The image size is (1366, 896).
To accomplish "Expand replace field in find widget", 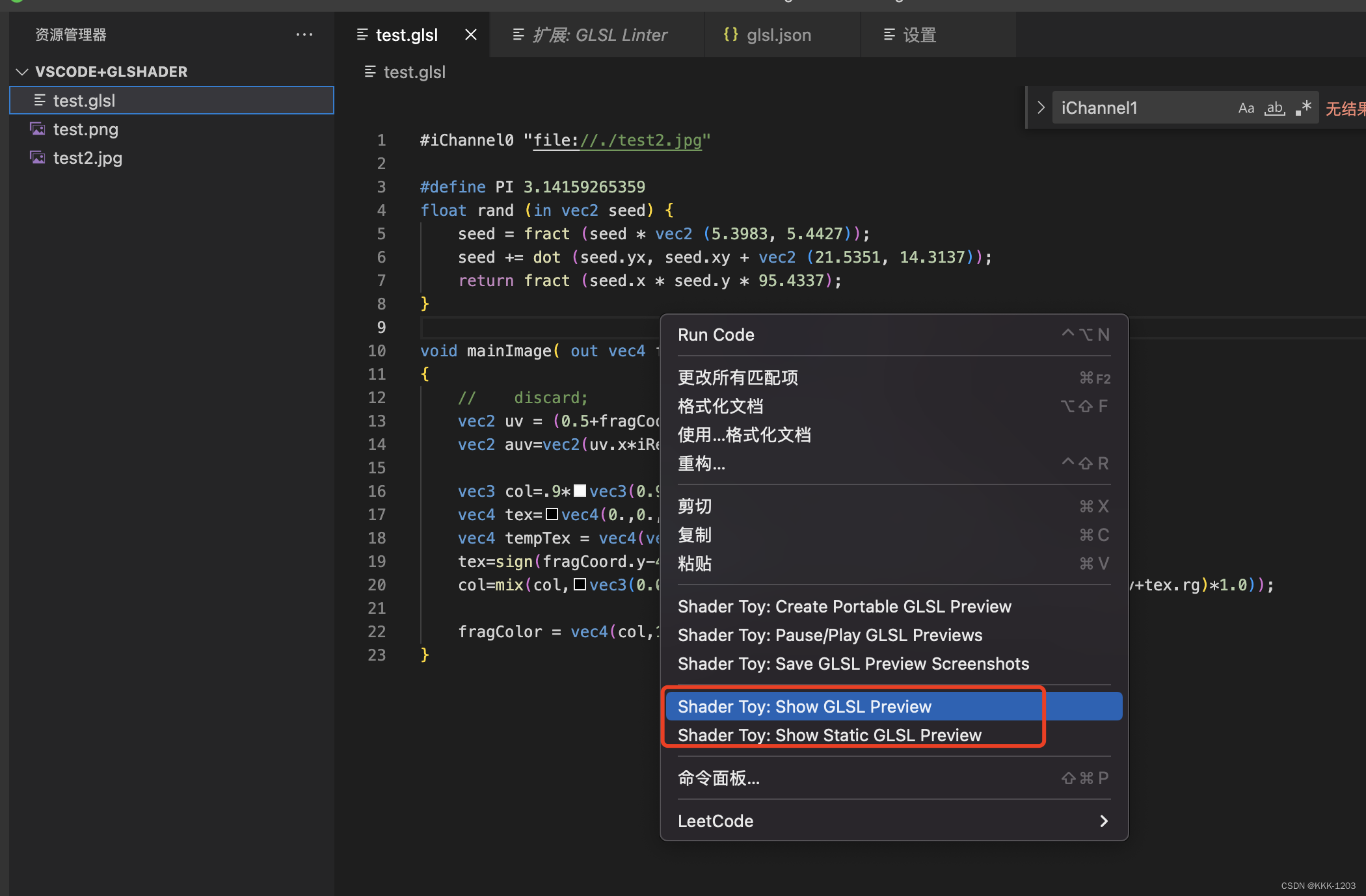I will 1040,108.
